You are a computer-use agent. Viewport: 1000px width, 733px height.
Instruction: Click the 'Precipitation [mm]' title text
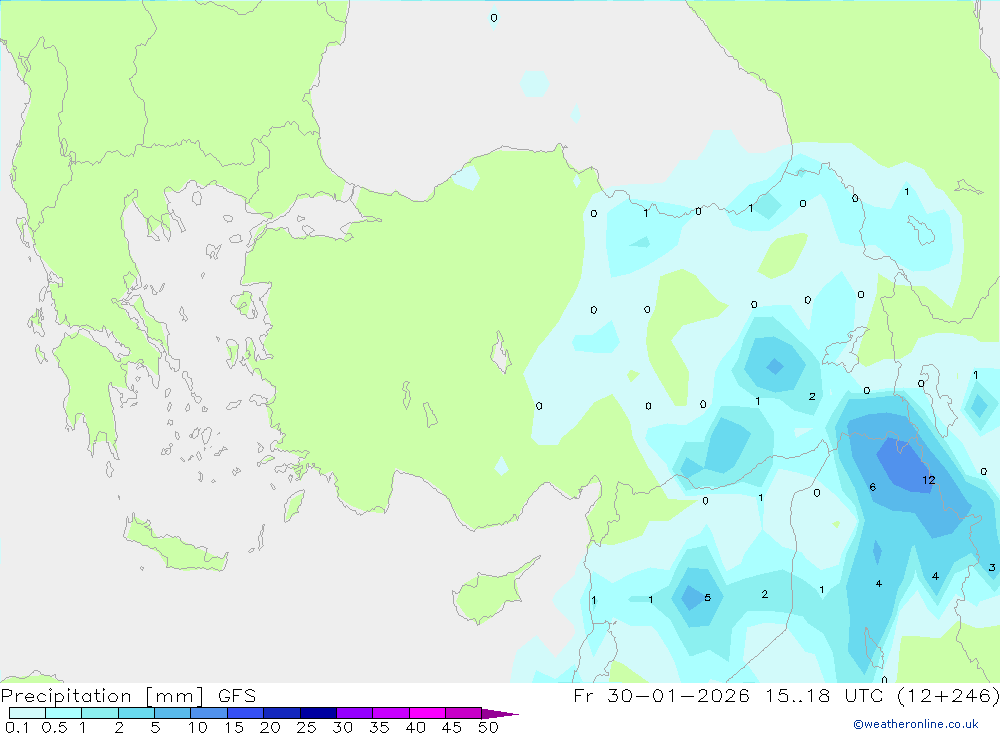tap(103, 696)
